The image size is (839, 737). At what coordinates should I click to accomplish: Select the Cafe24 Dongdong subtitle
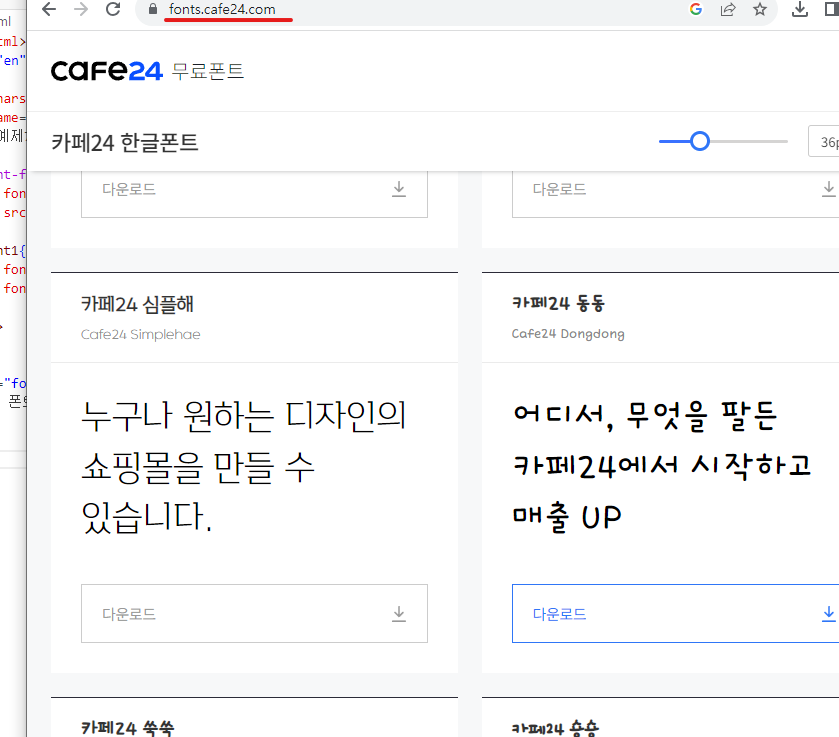(x=568, y=334)
